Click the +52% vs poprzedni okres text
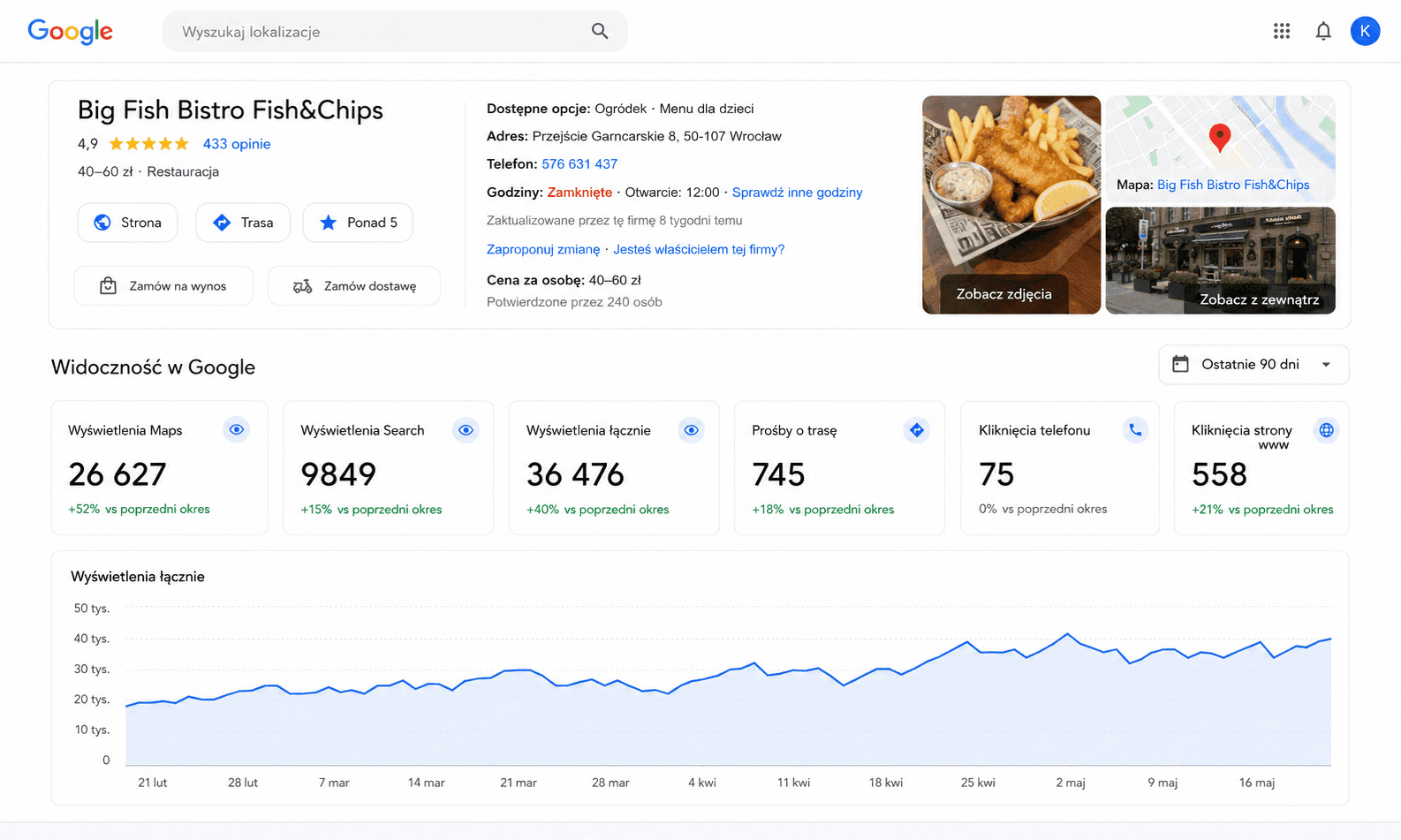The width and height of the screenshot is (1401, 840). tap(139, 509)
